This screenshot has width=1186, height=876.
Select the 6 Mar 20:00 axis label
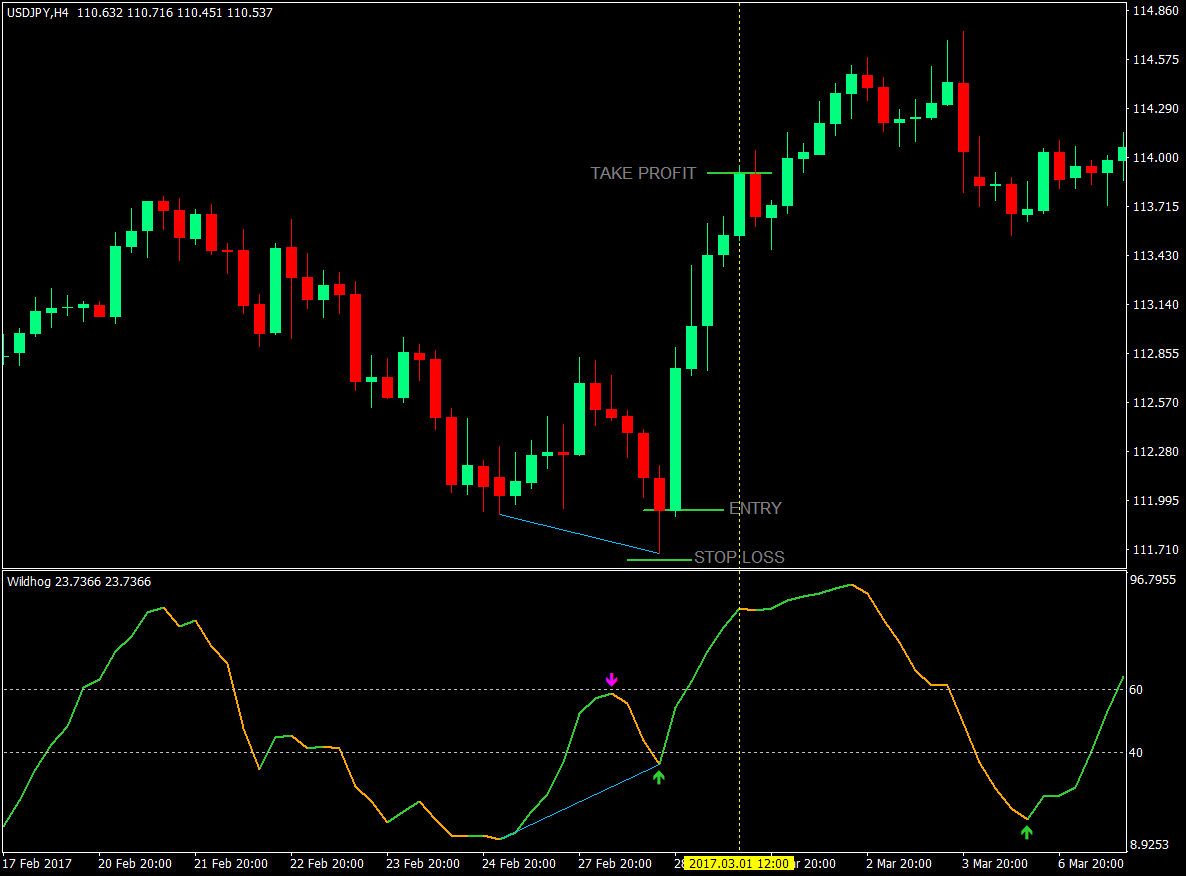(1091, 864)
